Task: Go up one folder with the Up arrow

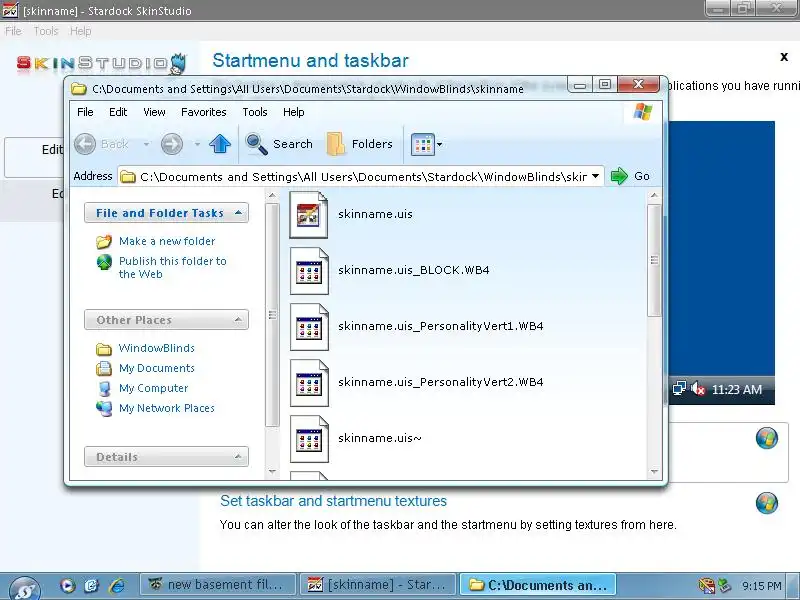Action: (220, 144)
